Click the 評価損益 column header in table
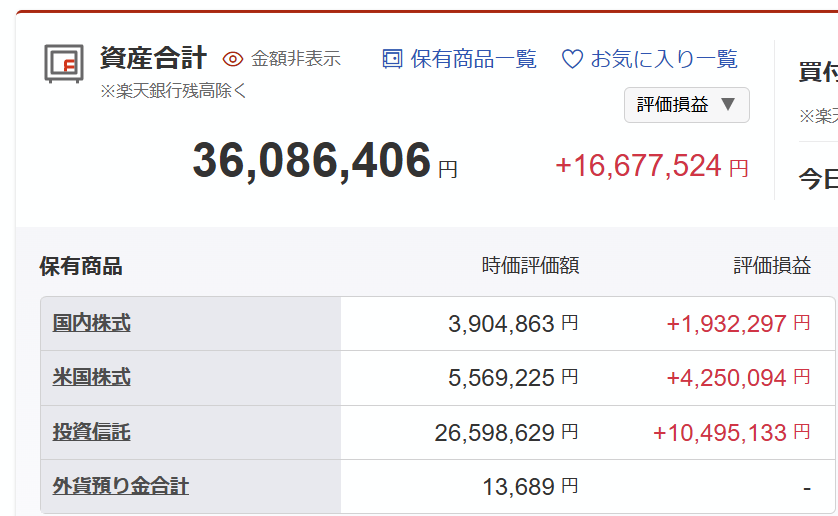This screenshot has height=516, width=838. tap(772, 266)
